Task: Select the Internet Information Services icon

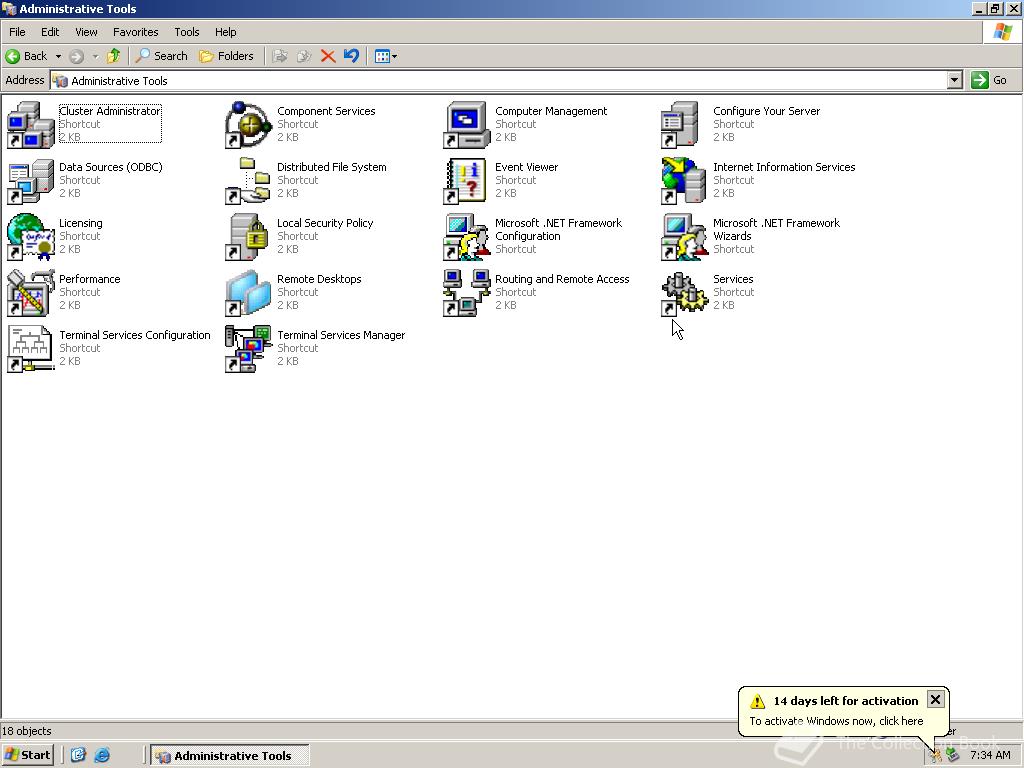Action: point(684,181)
